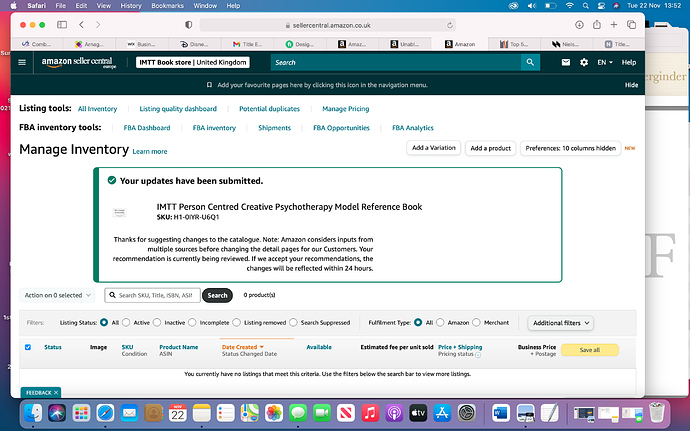690x431 pixels.
Task: Open Finder from the dock
Action: pyautogui.click(x=33, y=413)
